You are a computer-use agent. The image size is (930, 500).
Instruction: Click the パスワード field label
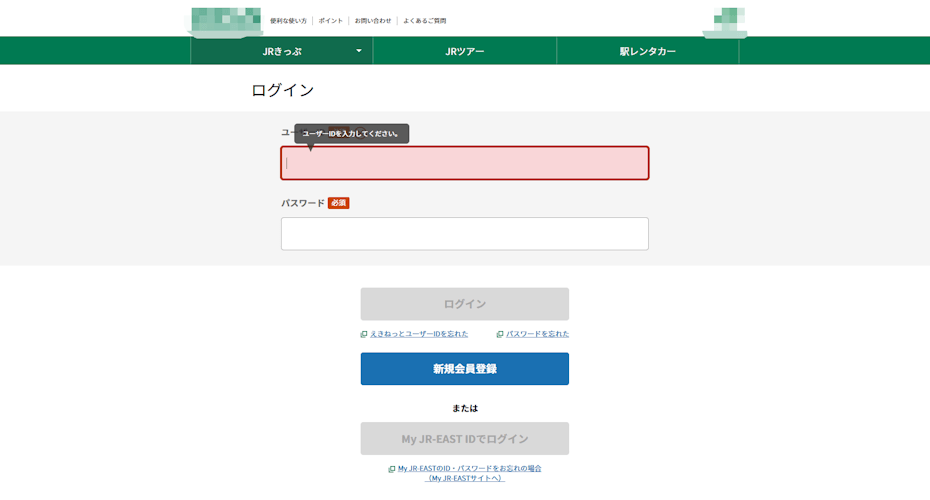302,203
